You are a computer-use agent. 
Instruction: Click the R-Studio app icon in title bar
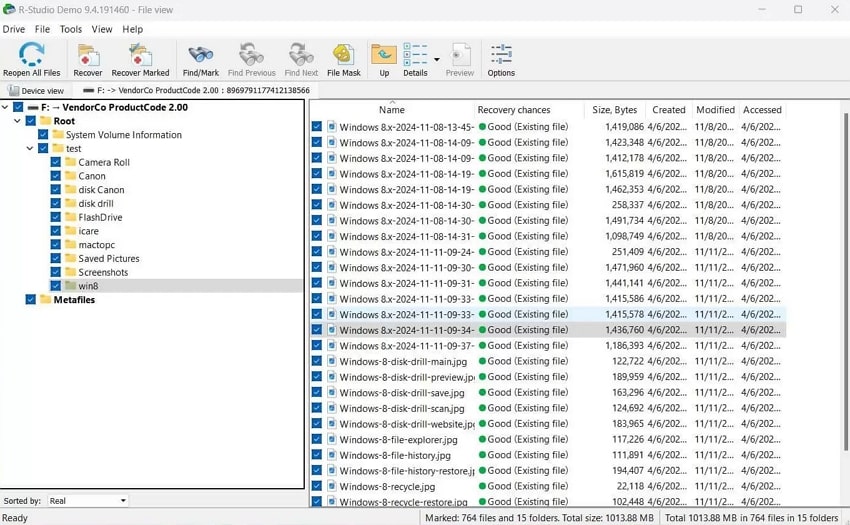click(9, 9)
